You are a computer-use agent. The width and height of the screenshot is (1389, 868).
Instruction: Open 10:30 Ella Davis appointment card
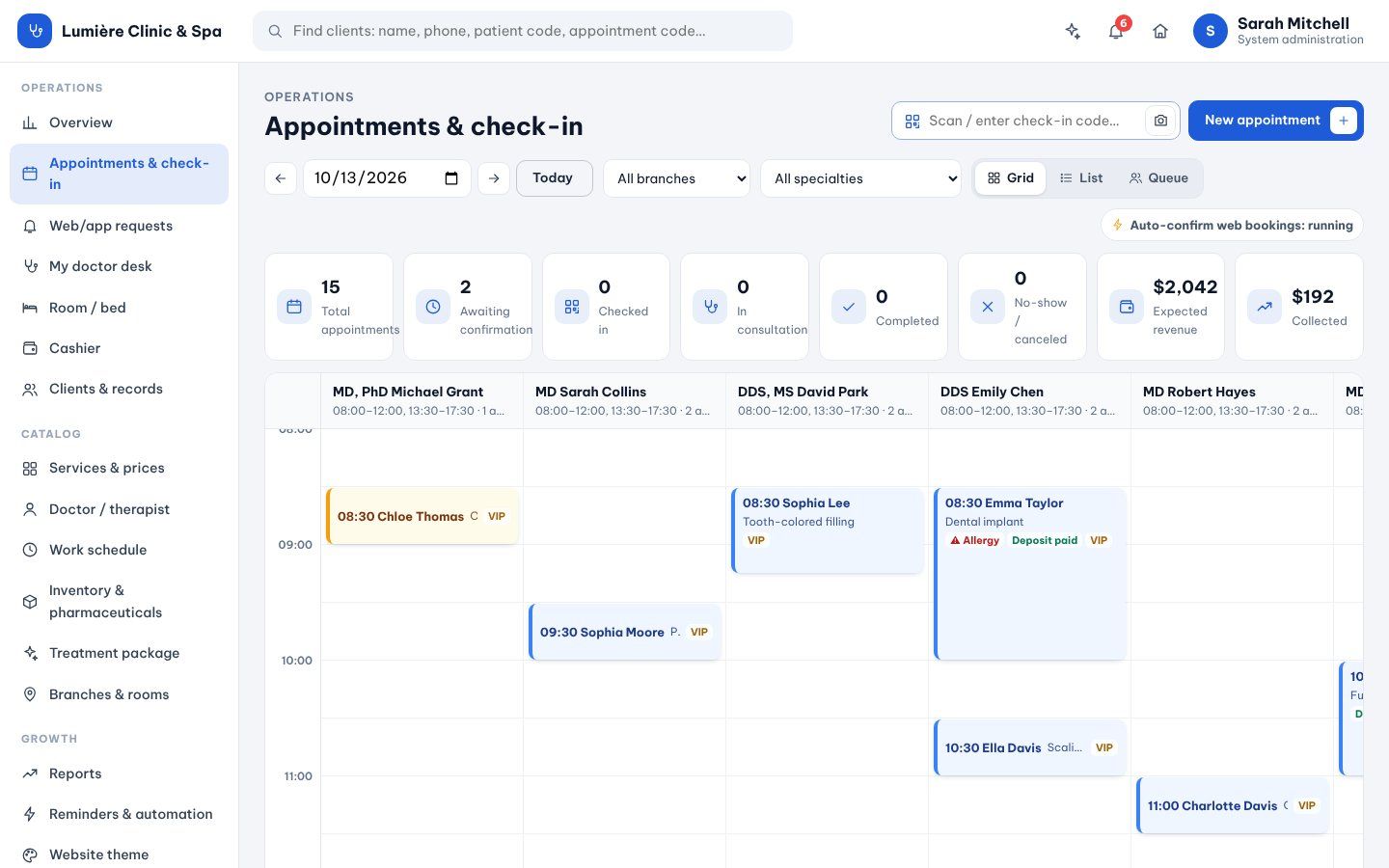coord(1030,747)
